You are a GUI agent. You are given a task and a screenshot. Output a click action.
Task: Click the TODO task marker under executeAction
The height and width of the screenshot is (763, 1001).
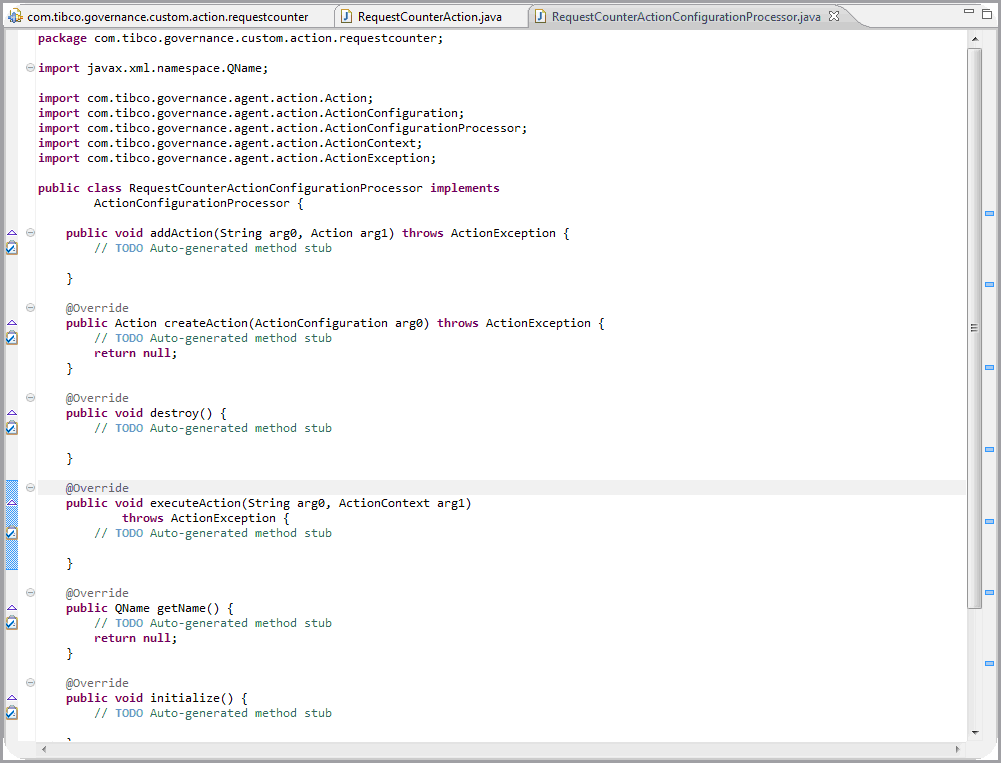coord(11,533)
